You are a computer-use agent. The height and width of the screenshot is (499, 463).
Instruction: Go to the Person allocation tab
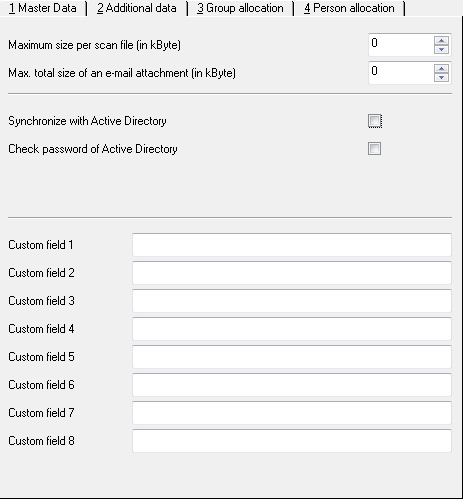(x=349, y=8)
